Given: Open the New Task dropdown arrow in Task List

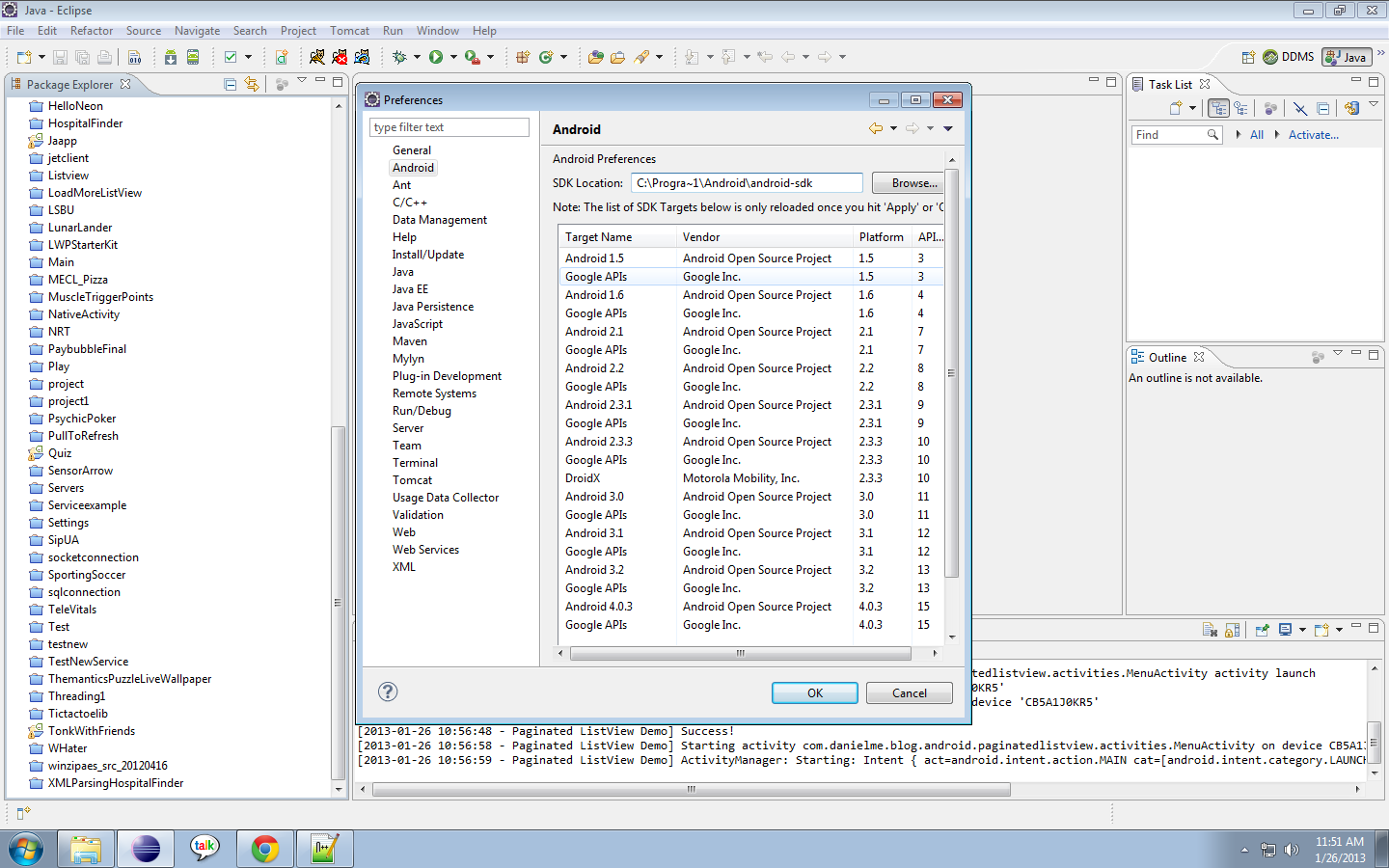Looking at the screenshot, I should 1192,108.
